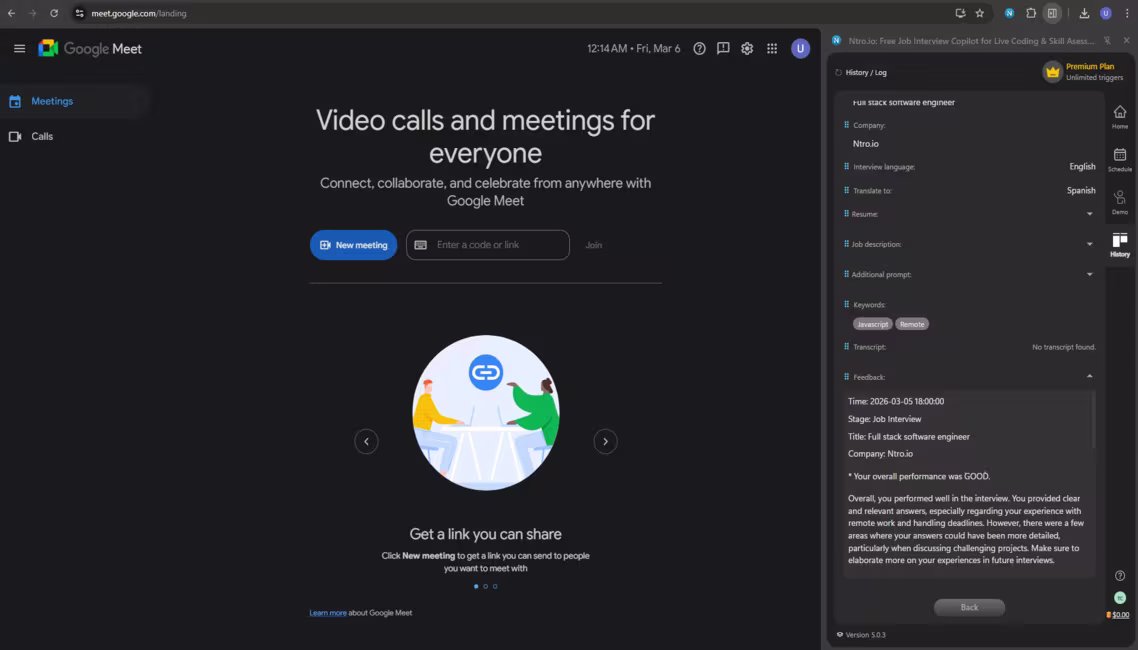1138x650 pixels.
Task: Open the Ntro.io help question mark icon
Action: (1120, 576)
